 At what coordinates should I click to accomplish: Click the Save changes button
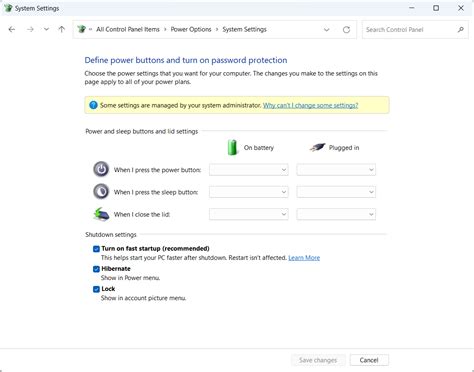point(318,360)
